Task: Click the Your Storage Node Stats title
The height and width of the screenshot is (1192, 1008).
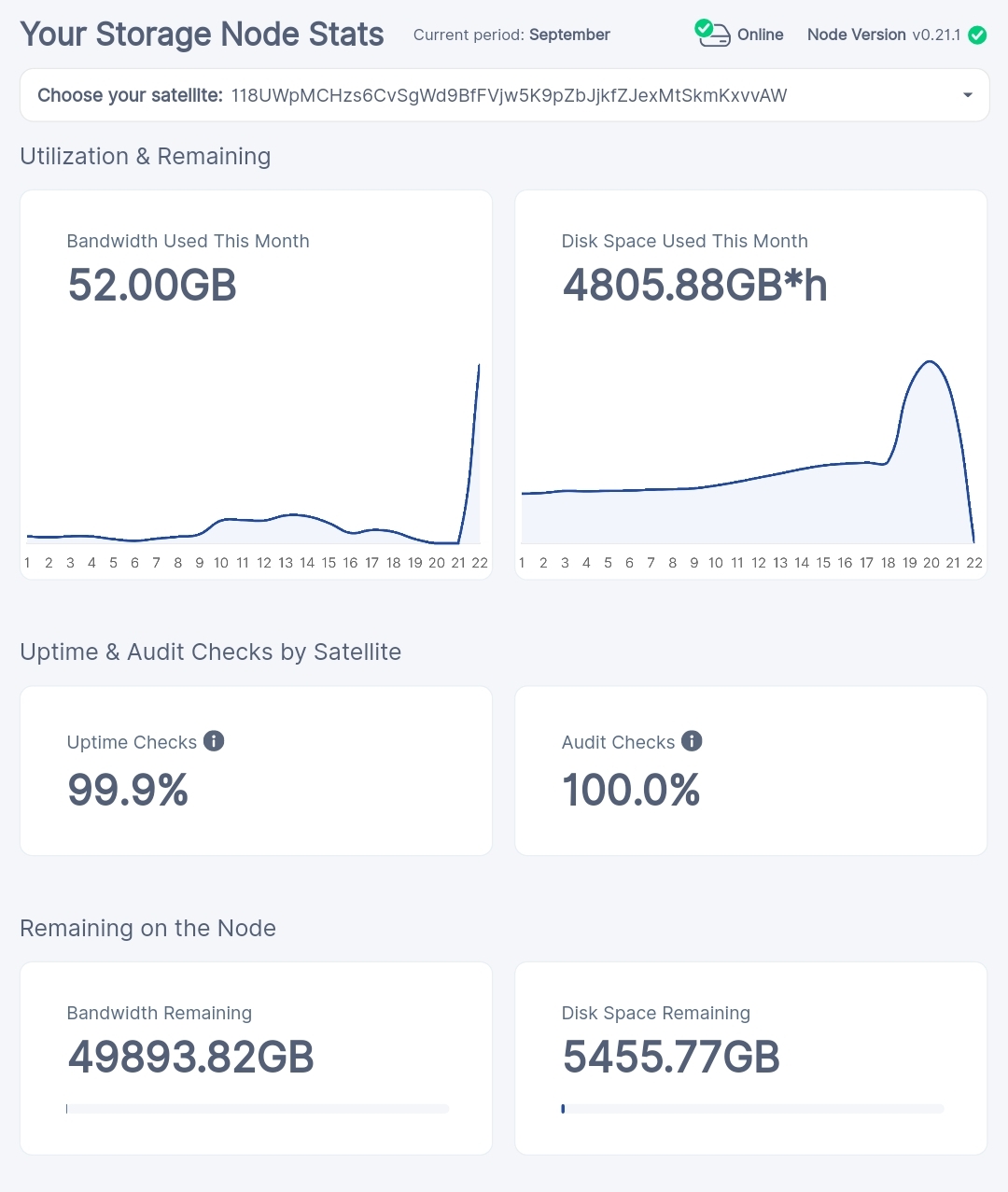Action: coord(202,34)
